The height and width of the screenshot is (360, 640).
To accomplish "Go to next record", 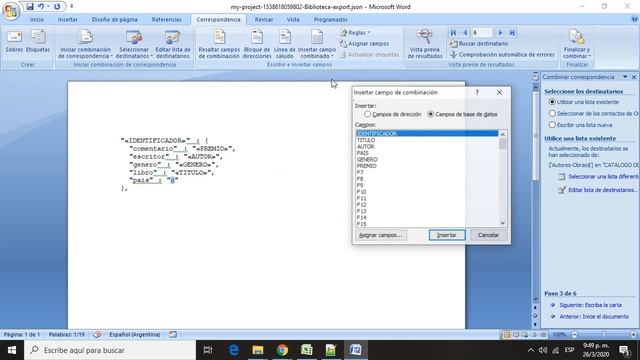I will 500,33.
